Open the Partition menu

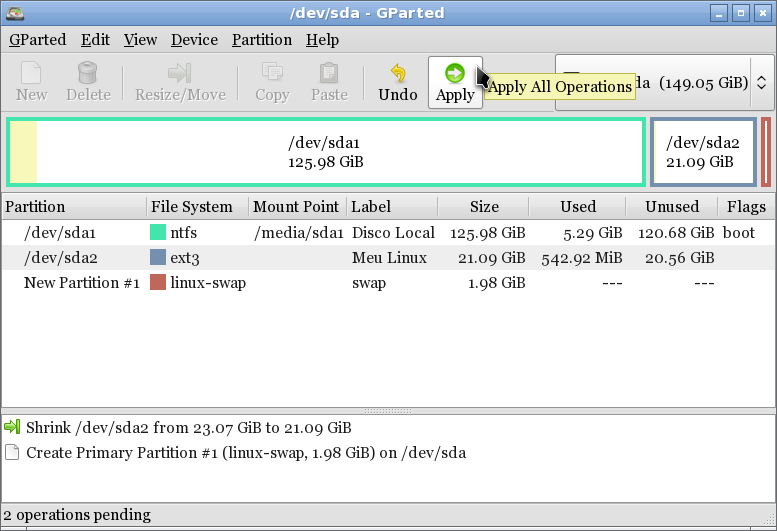(261, 40)
